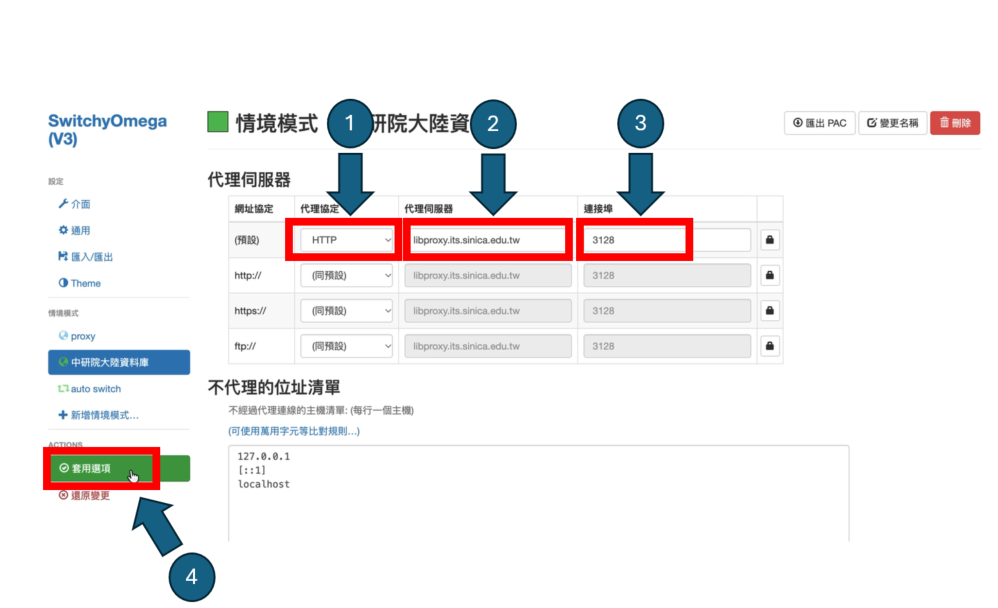Click the ftp:// row label
Image resolution: width=998 pixels, height=608 pixels.
(245, 346)
